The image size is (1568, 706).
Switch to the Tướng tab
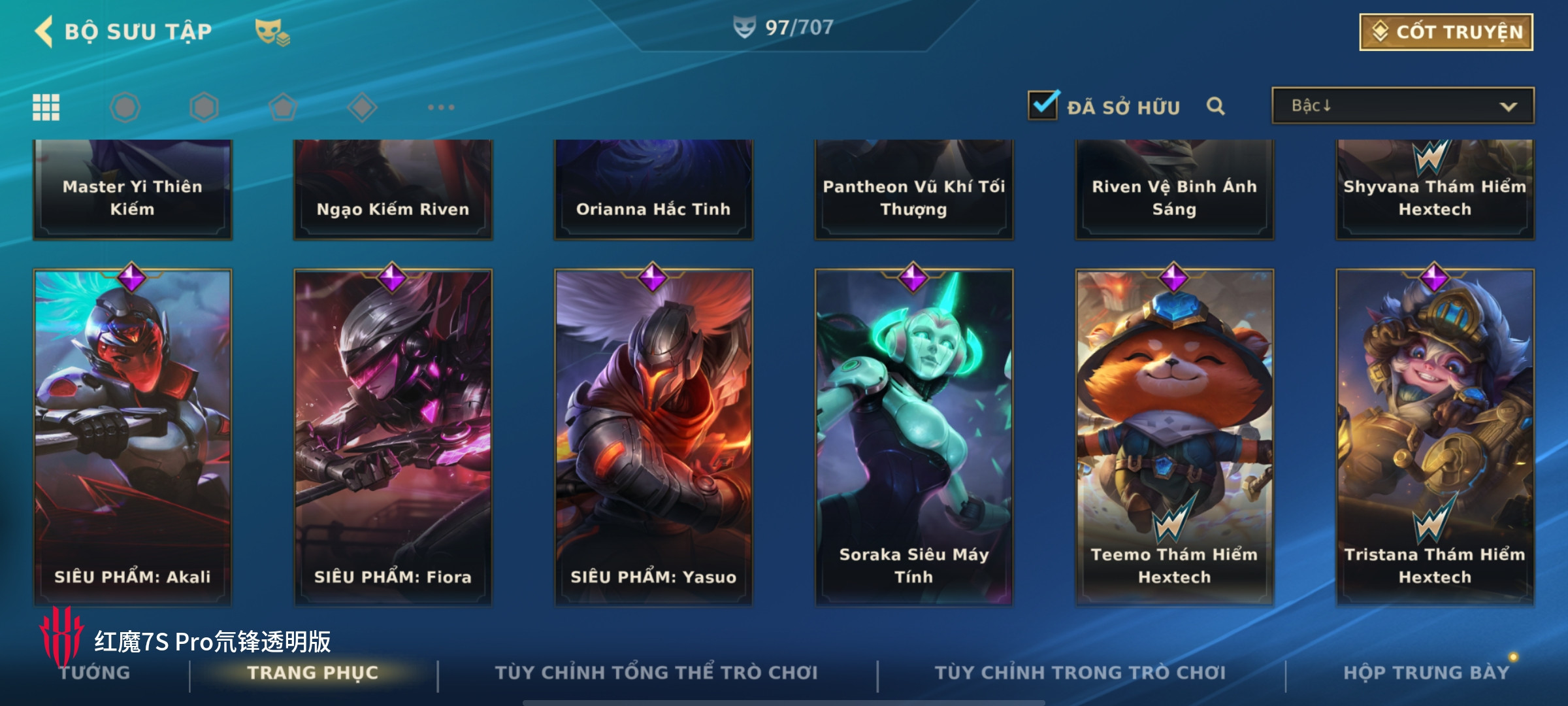click(x=95, y=673)
